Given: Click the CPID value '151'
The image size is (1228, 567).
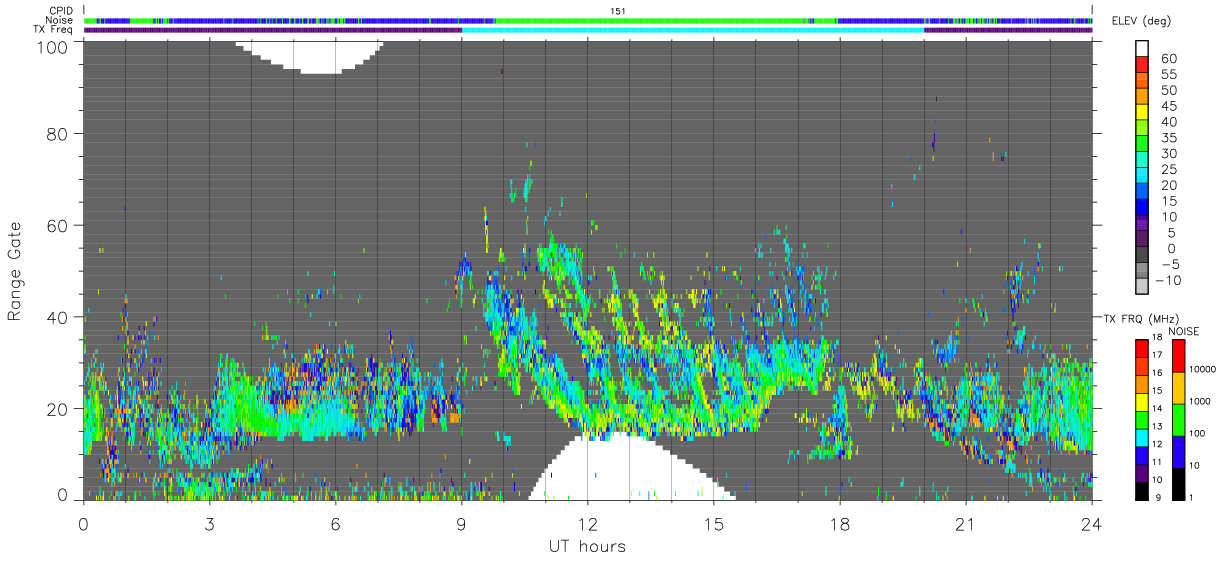Looking at the screenshot, I should coord(619,11).
